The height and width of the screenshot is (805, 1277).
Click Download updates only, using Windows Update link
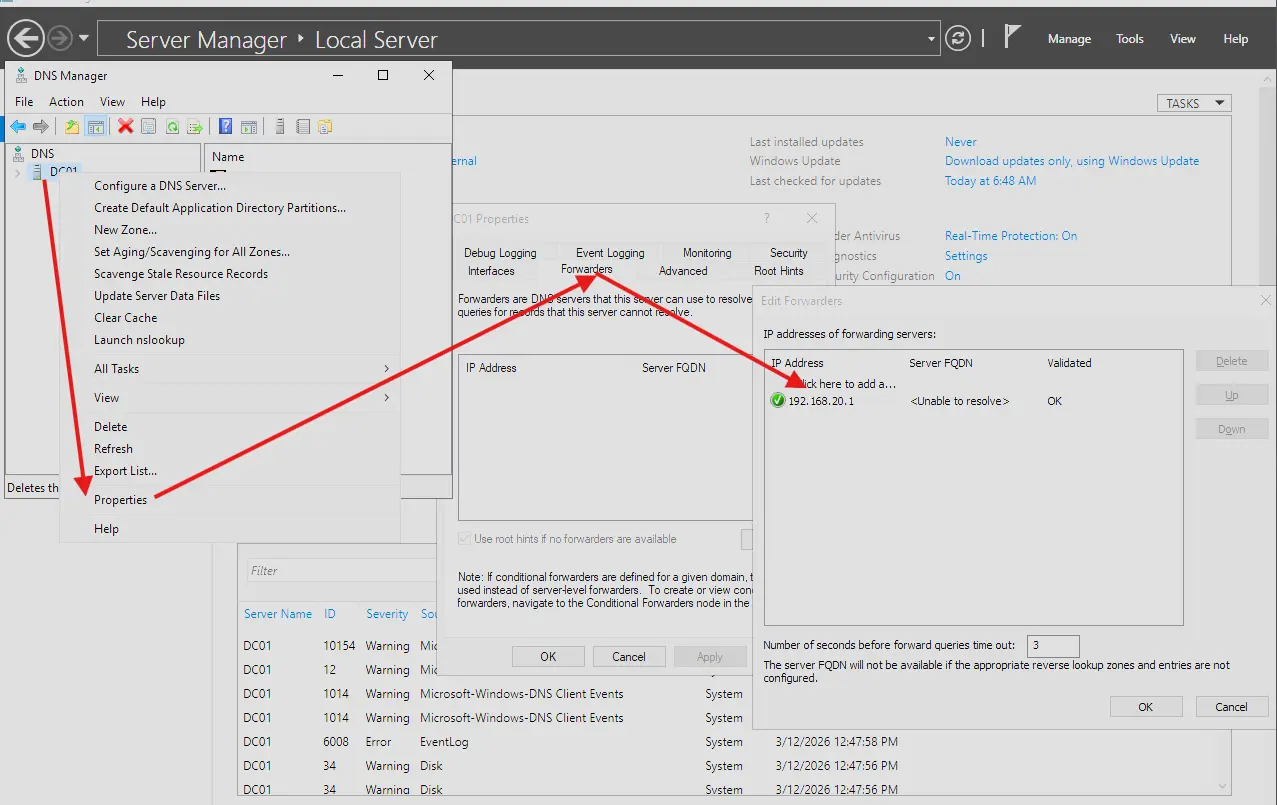point(1072,161)
